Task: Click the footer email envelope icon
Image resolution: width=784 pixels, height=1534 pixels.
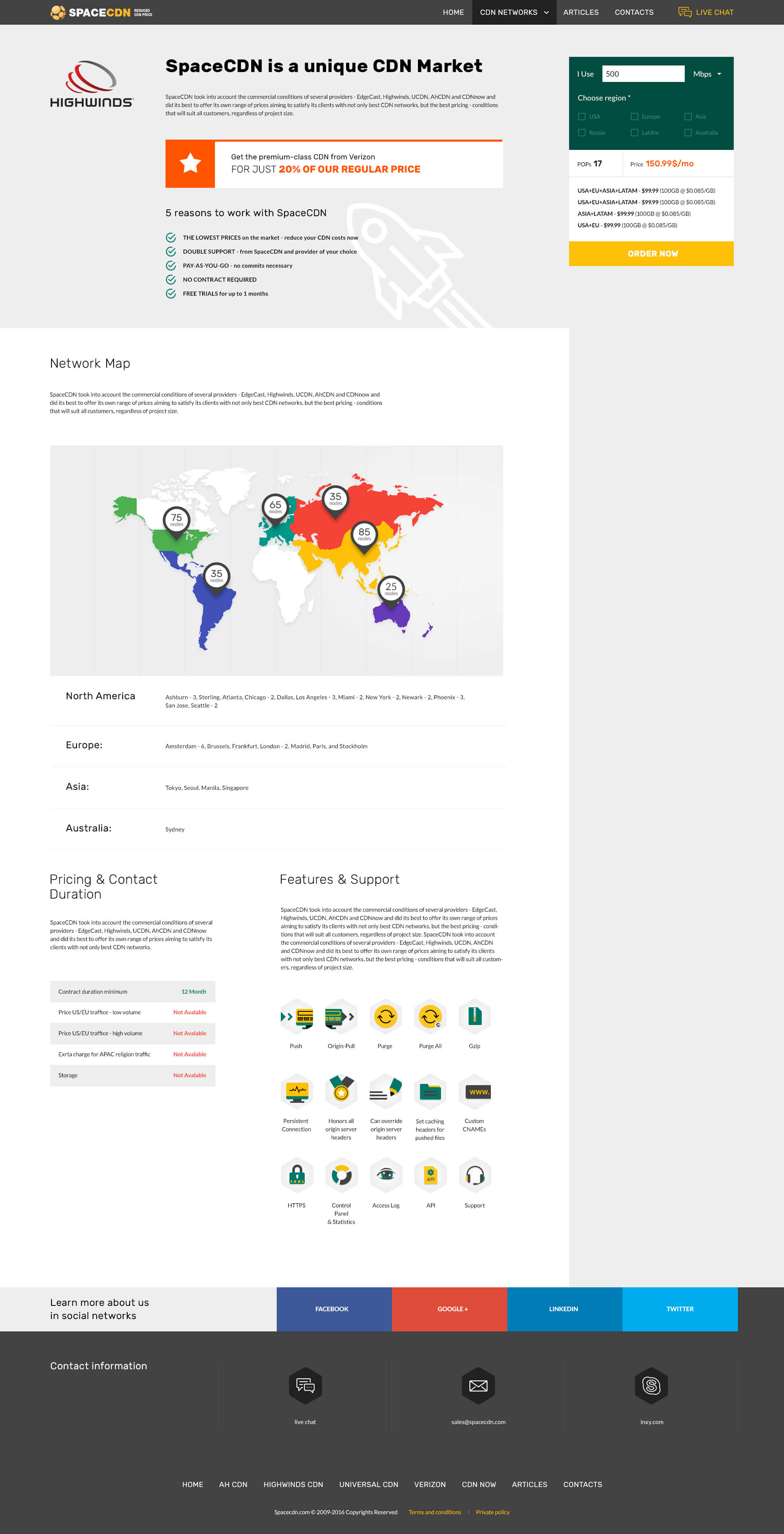Action: [x=478, y=1385]
